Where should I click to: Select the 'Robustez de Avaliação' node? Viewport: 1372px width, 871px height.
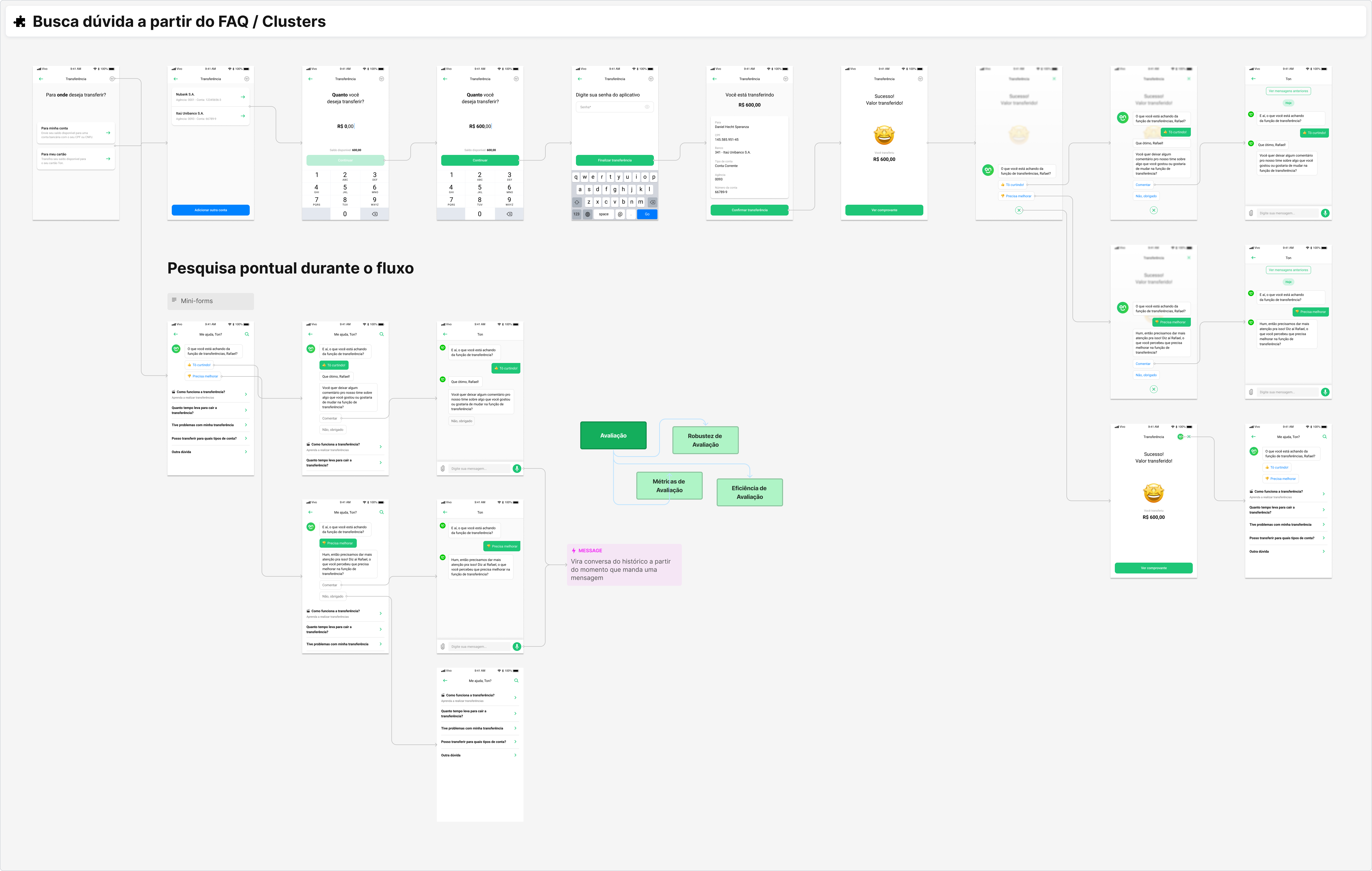tap(705, 440)
